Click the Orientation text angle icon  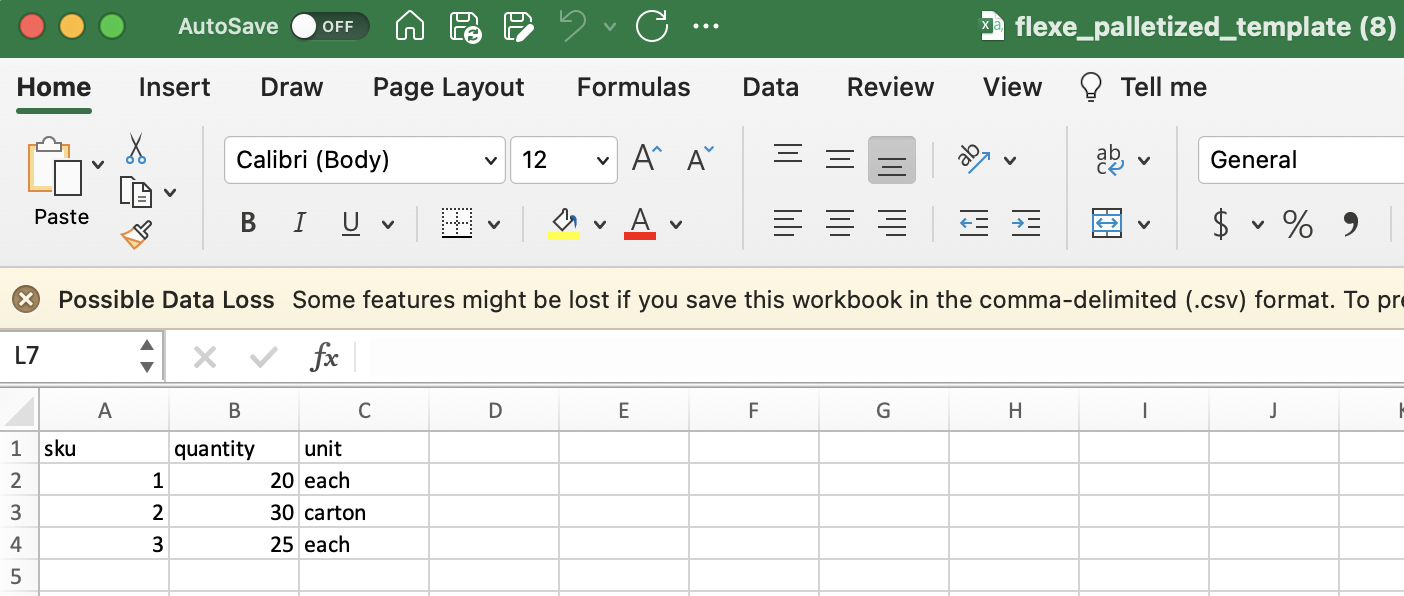coord(974,159)
